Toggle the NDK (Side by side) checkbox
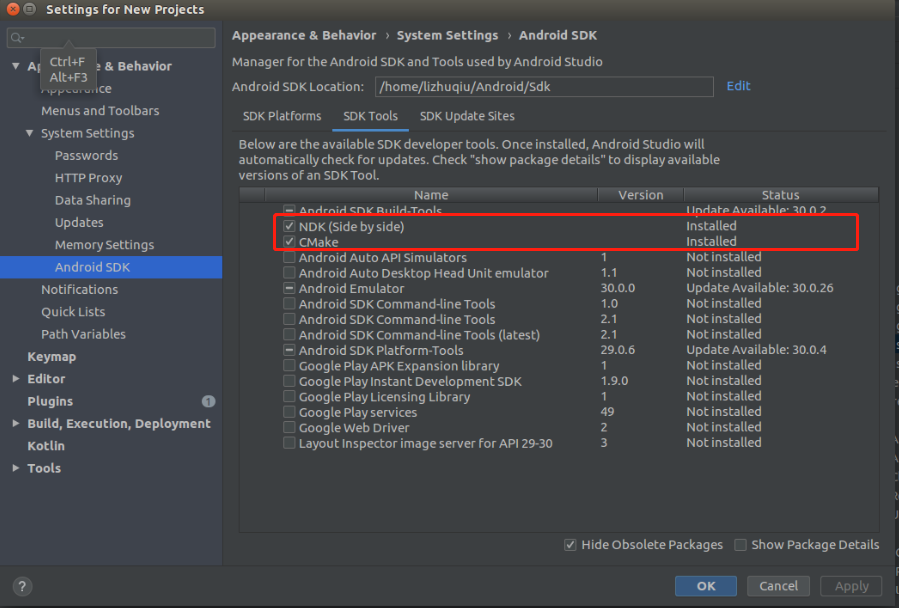 (289, 226)
